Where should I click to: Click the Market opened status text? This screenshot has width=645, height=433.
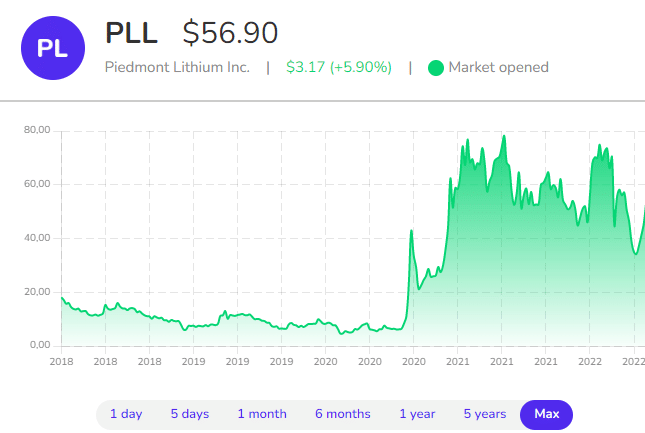[498, 68]
